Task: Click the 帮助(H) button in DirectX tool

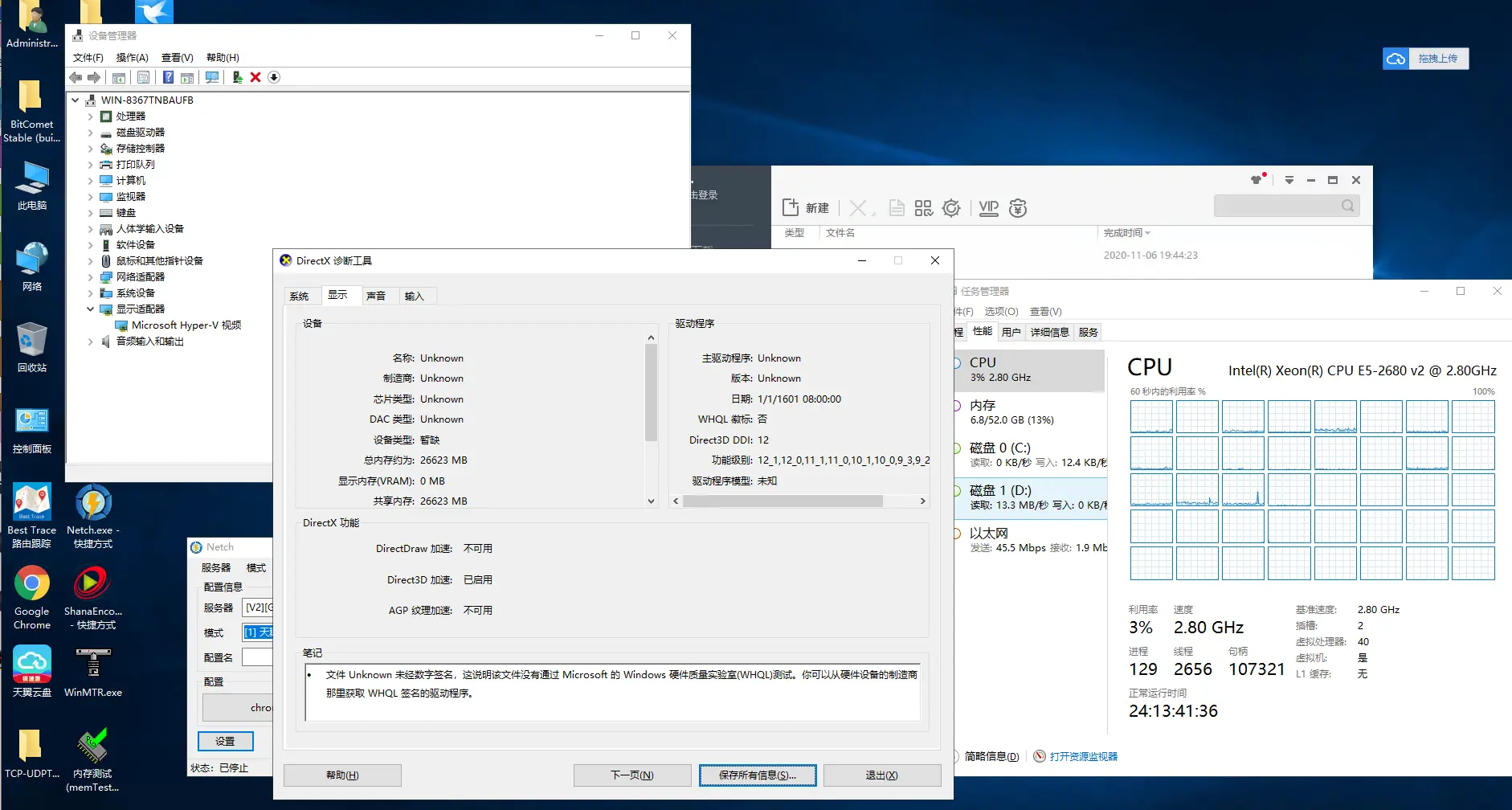Action: pos(342,775)
